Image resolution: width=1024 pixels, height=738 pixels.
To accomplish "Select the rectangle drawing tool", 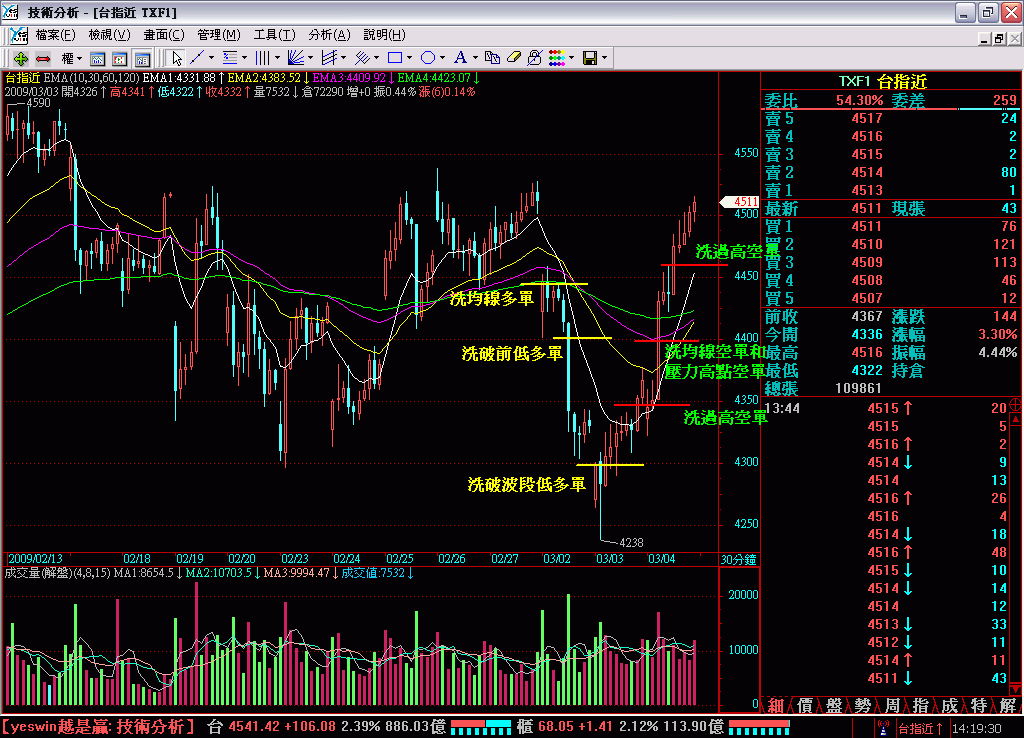I will tap(394, 59).
